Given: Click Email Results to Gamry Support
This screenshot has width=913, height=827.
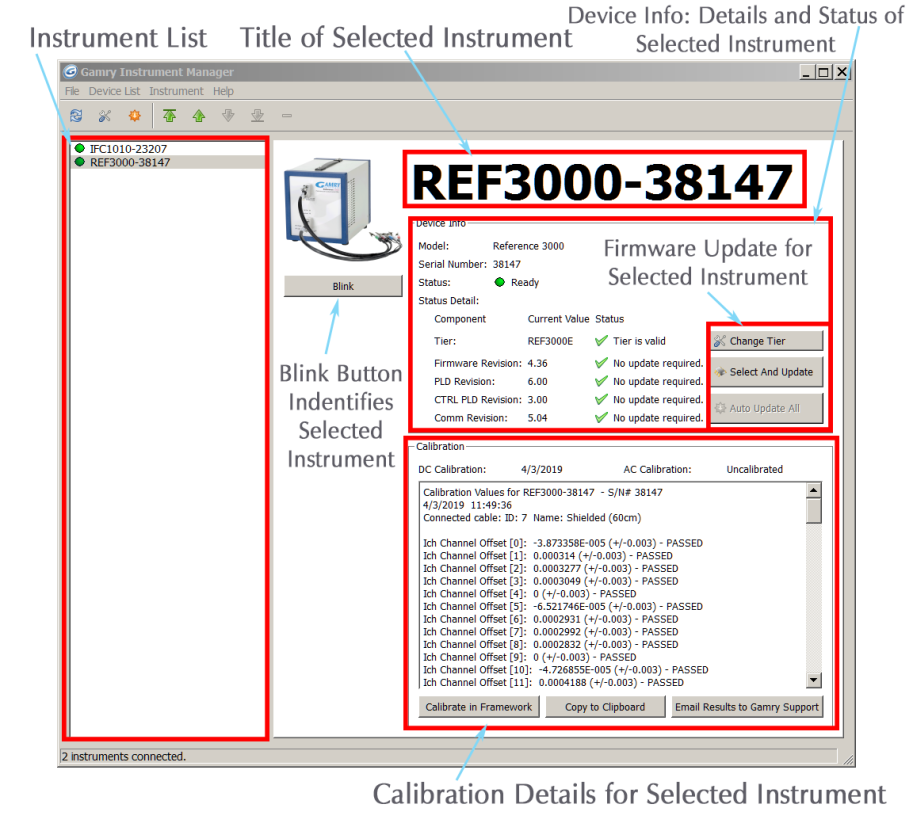Looking at the screenshot, I should click(747, 707).
